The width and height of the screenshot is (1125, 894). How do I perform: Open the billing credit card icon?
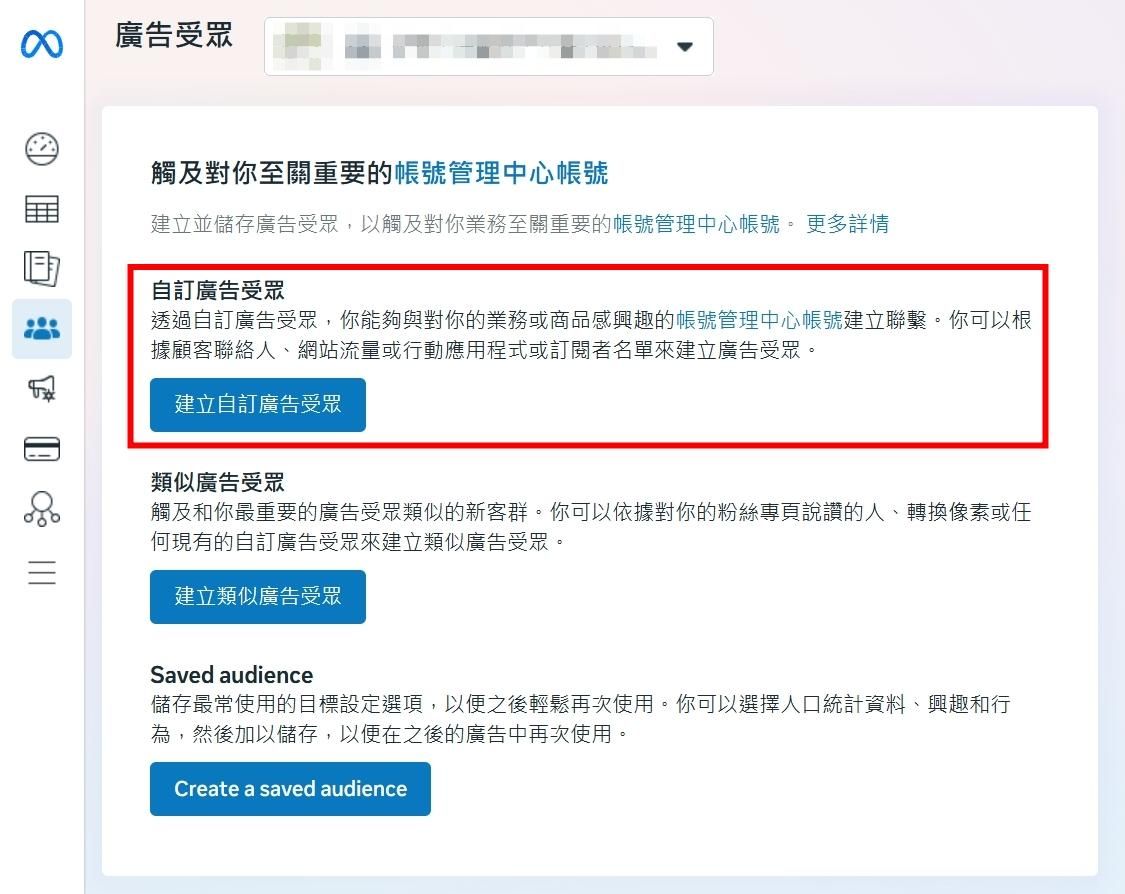(x=42, y=449)
